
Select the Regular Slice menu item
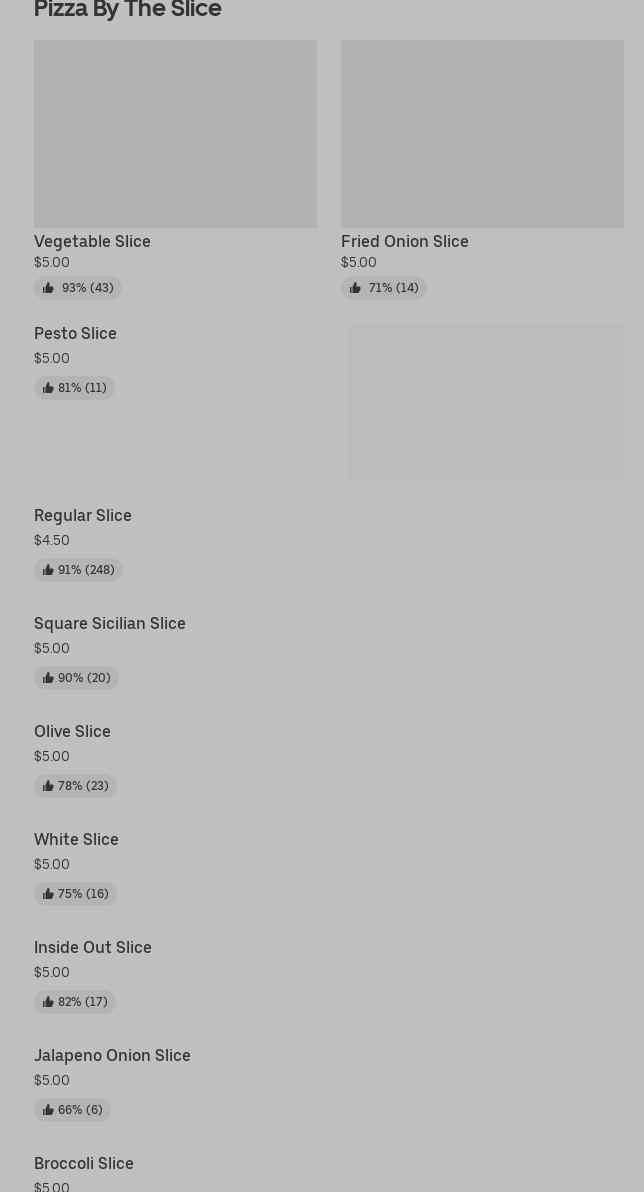[x=83, y=516]
